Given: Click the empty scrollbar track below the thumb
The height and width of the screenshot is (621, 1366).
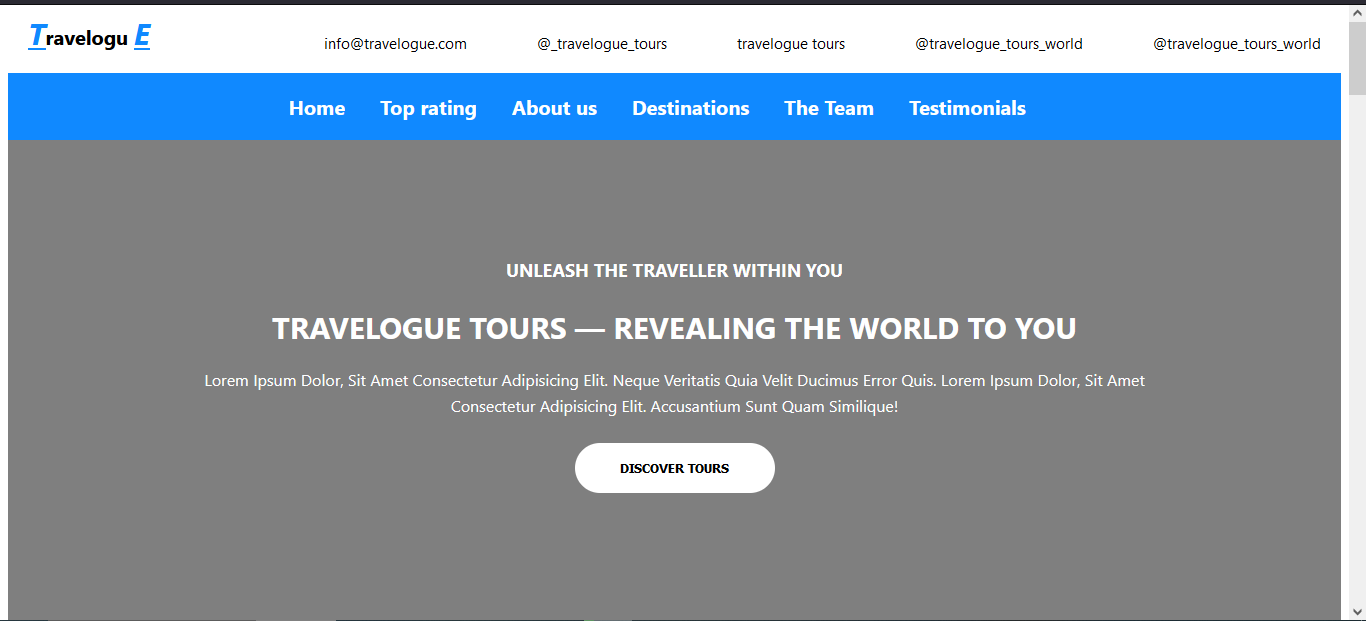Looking at the screenshot, I should tap(1357, 350).
